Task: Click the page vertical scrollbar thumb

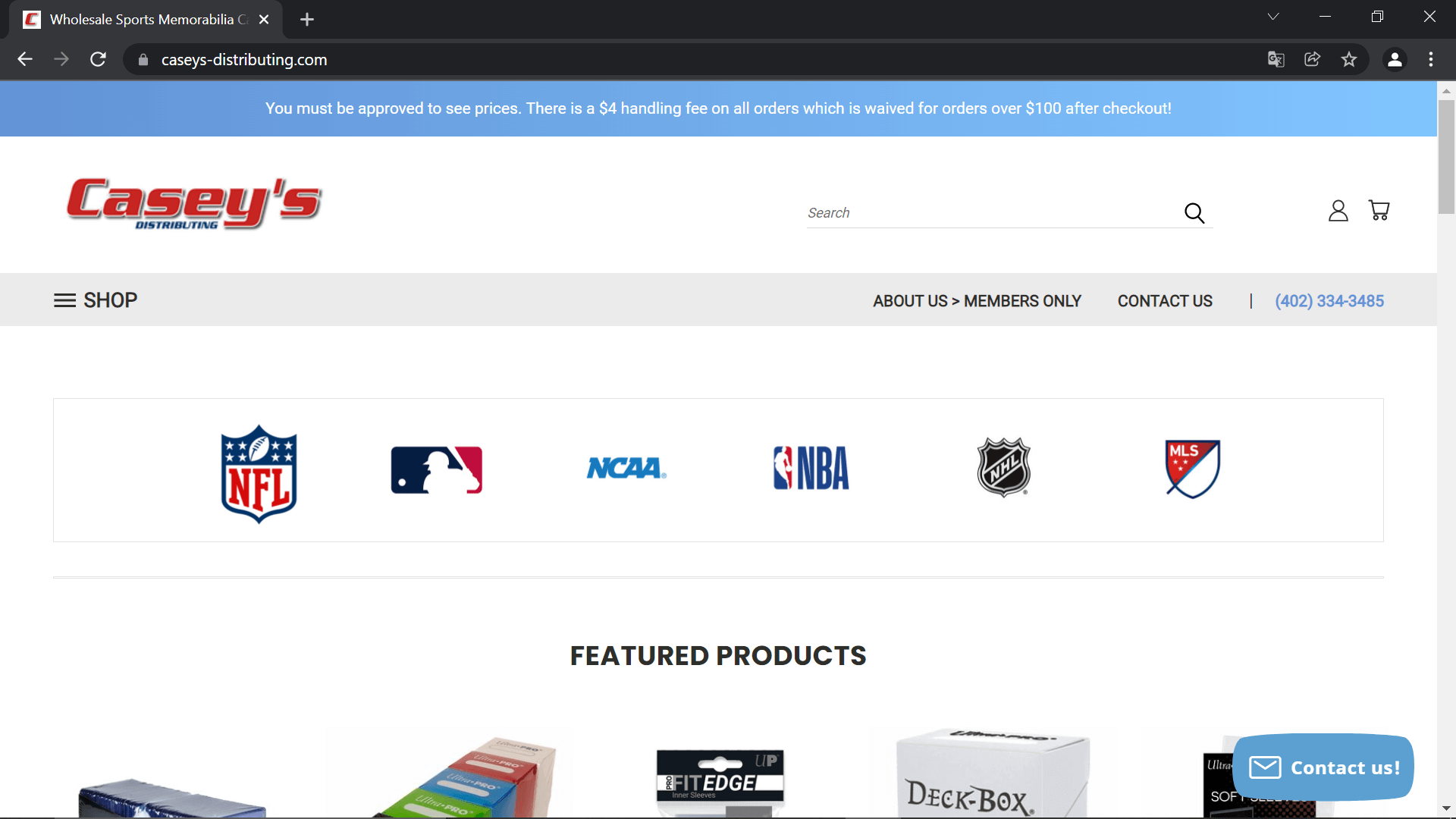Action: coord(1446,155)
